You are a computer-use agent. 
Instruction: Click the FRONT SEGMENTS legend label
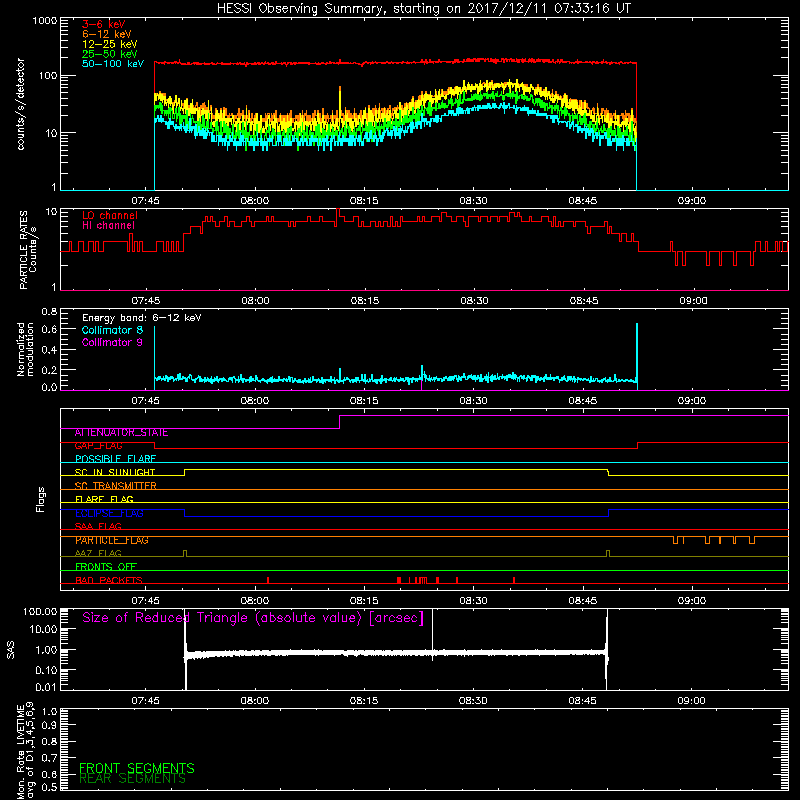click(x=137, y=768)
